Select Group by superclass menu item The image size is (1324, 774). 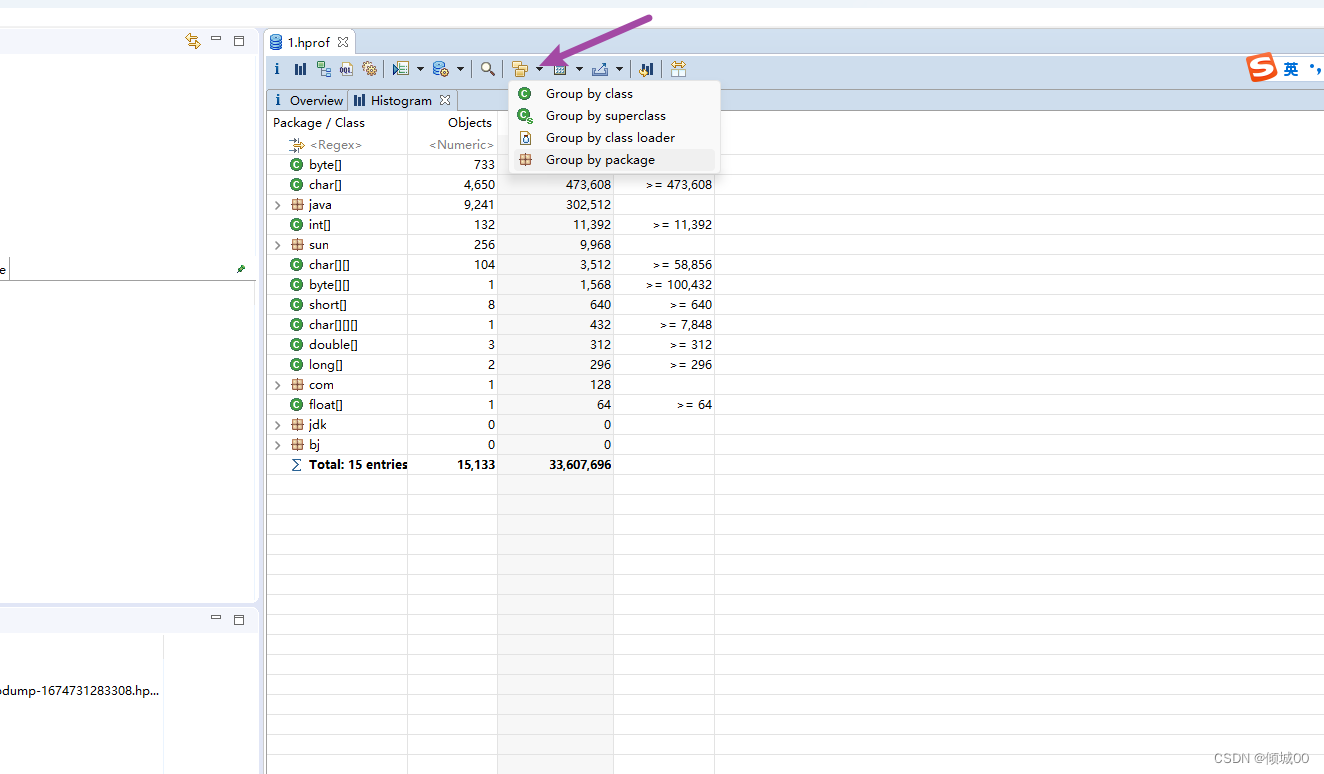tap(614, 116)
